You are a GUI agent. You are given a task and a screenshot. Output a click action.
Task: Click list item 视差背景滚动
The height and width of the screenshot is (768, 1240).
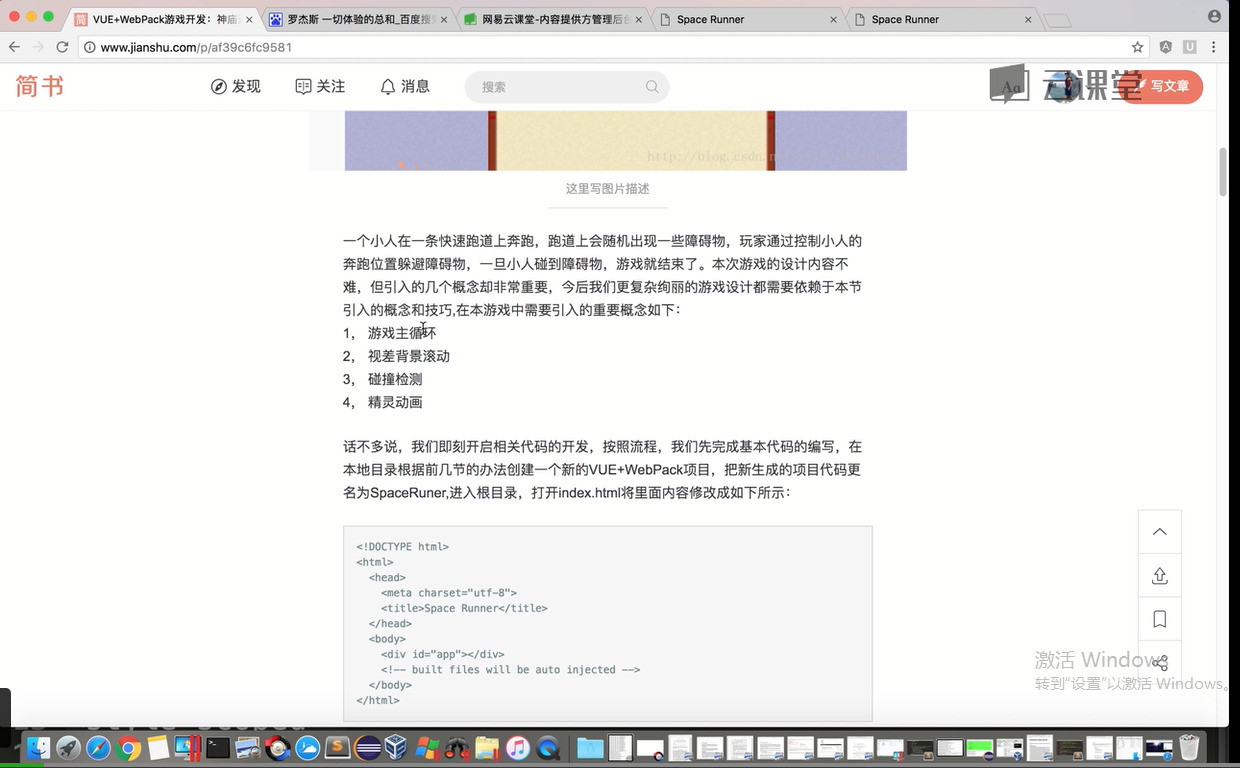409,356
